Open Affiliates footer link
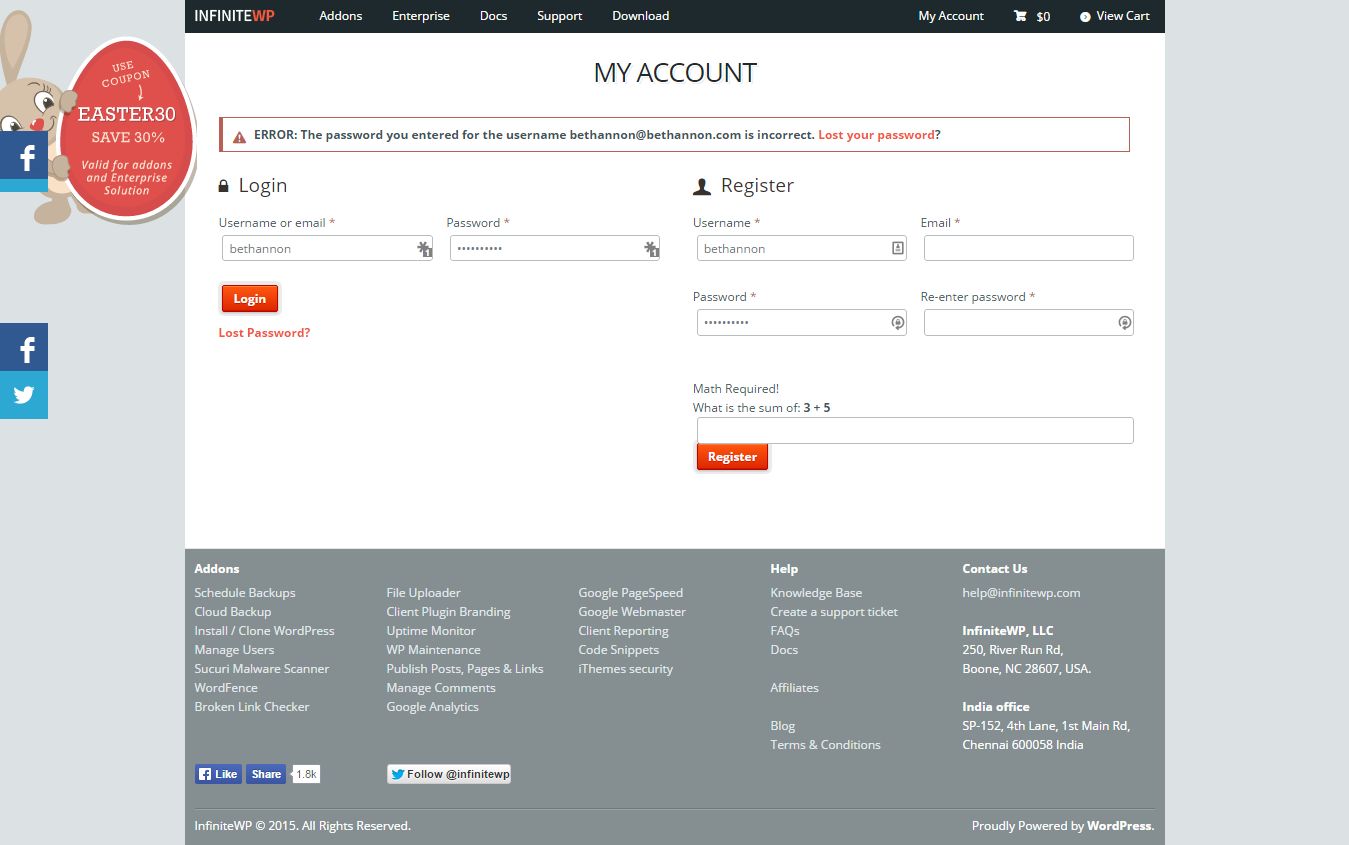Image resolution: width=1349 pixels, height=845 pixels. [795, 688]
